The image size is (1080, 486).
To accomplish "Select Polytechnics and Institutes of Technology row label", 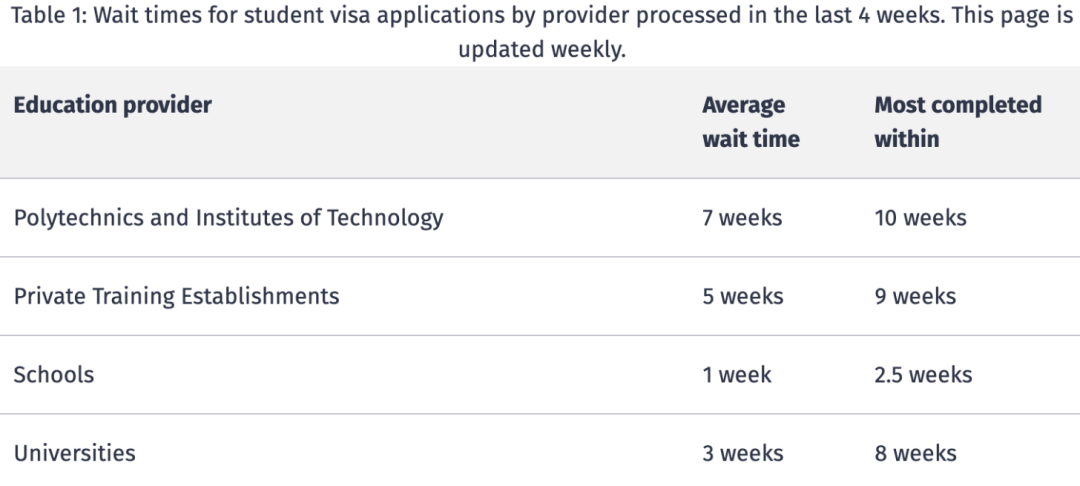I will point(229,218).
